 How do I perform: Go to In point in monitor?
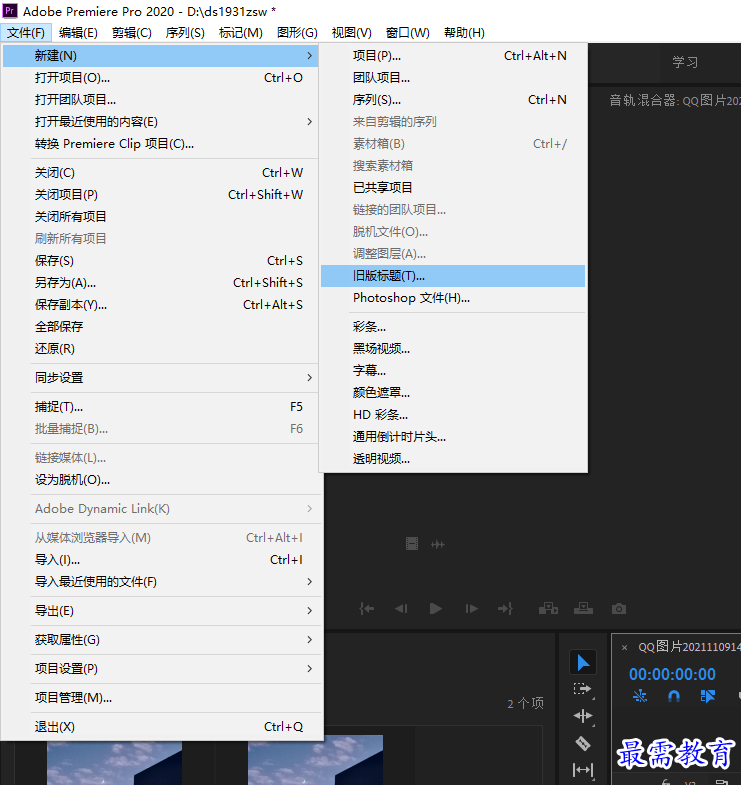(x=366, y=609)
